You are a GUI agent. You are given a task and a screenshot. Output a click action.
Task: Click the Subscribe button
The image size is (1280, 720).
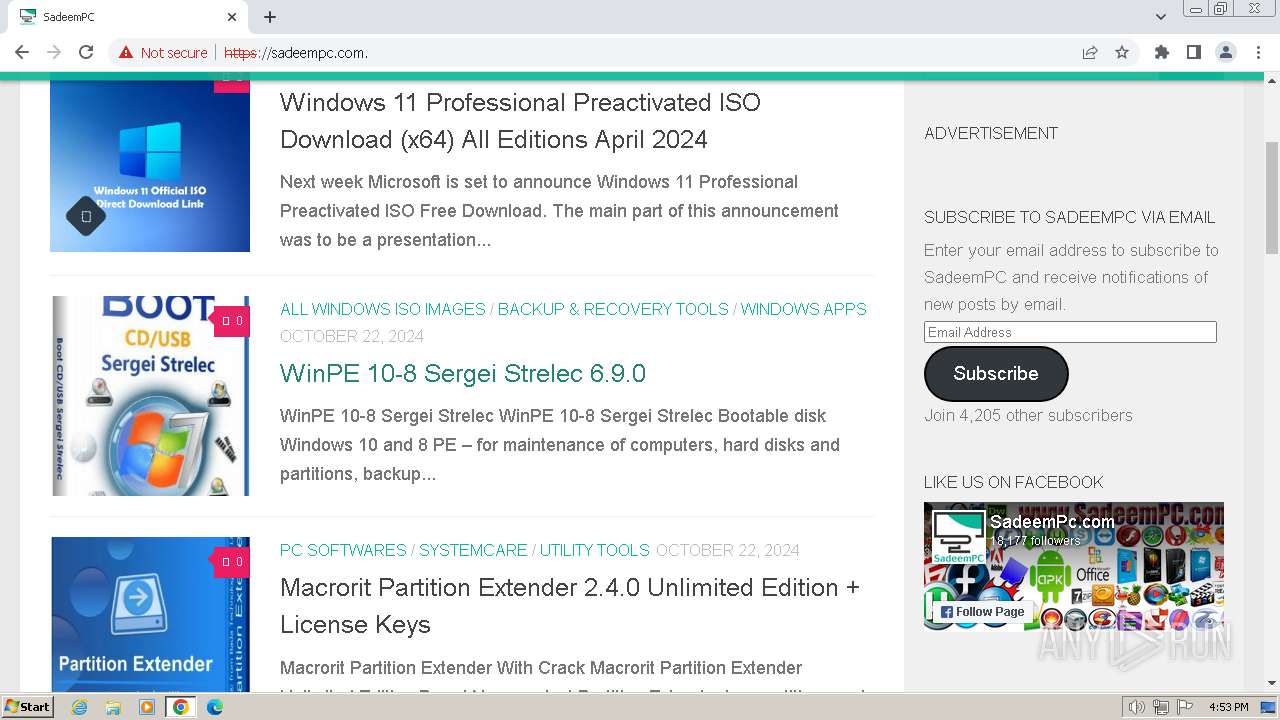click(996, 374)
